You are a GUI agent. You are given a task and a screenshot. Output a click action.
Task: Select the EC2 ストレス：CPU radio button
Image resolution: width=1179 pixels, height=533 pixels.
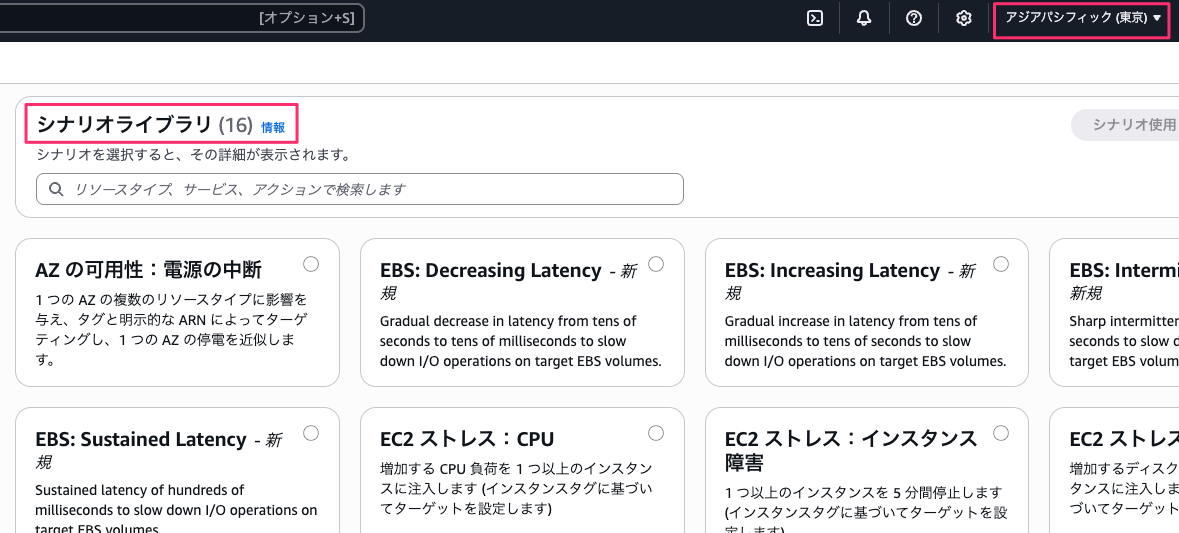[656, 433]
